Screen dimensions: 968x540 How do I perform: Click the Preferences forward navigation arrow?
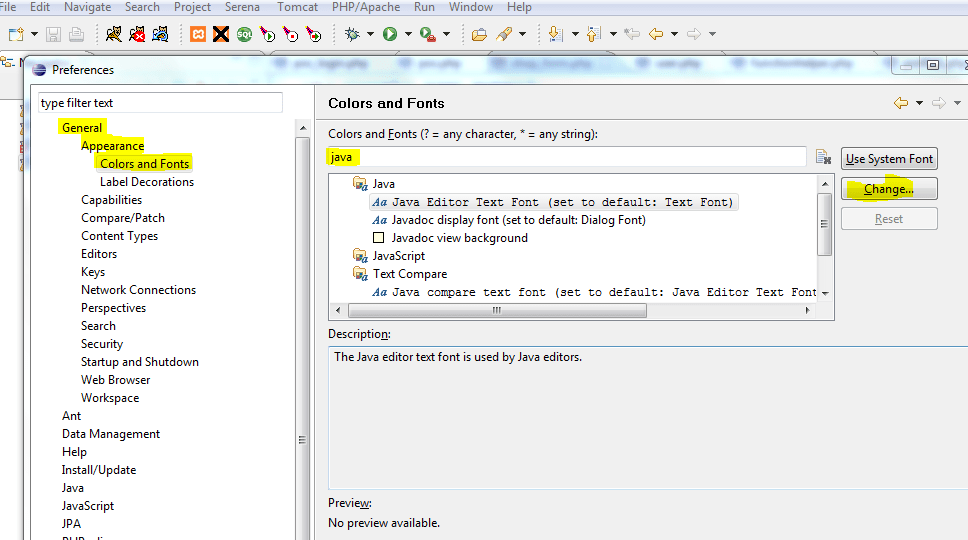pos(939,103)
